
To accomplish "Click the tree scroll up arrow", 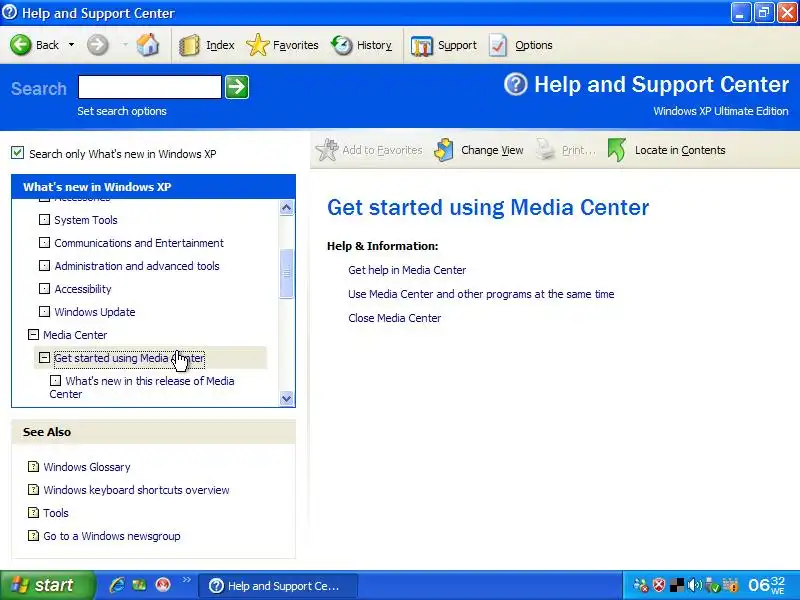I will pos(287,208).
